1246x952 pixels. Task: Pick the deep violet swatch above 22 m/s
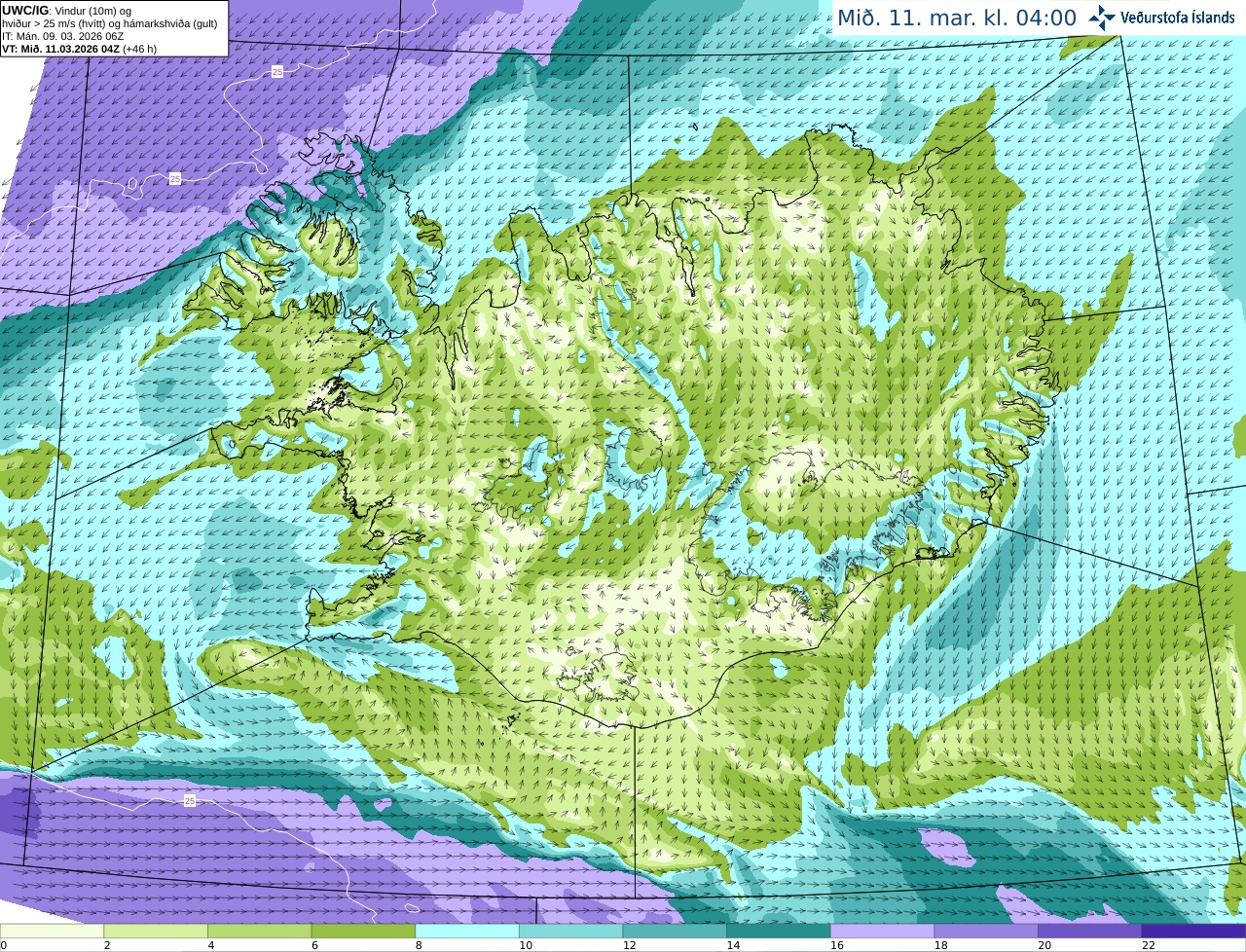coord(1193,931)
